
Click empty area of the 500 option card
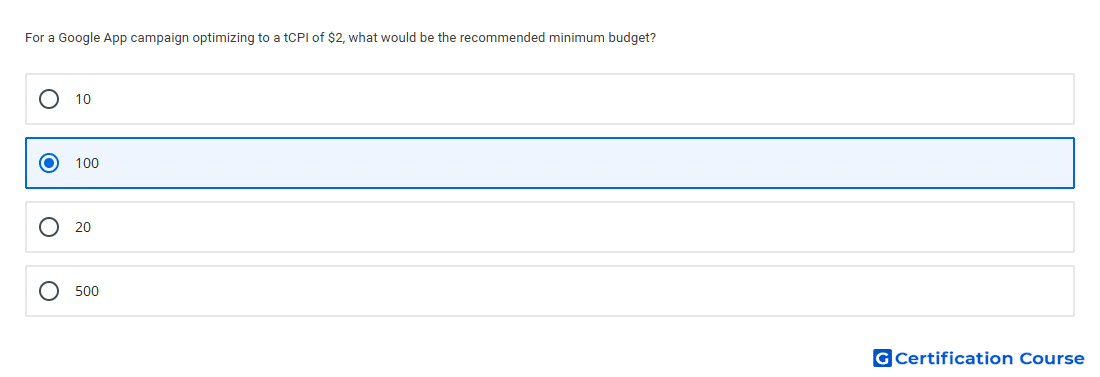pos(561,291)
